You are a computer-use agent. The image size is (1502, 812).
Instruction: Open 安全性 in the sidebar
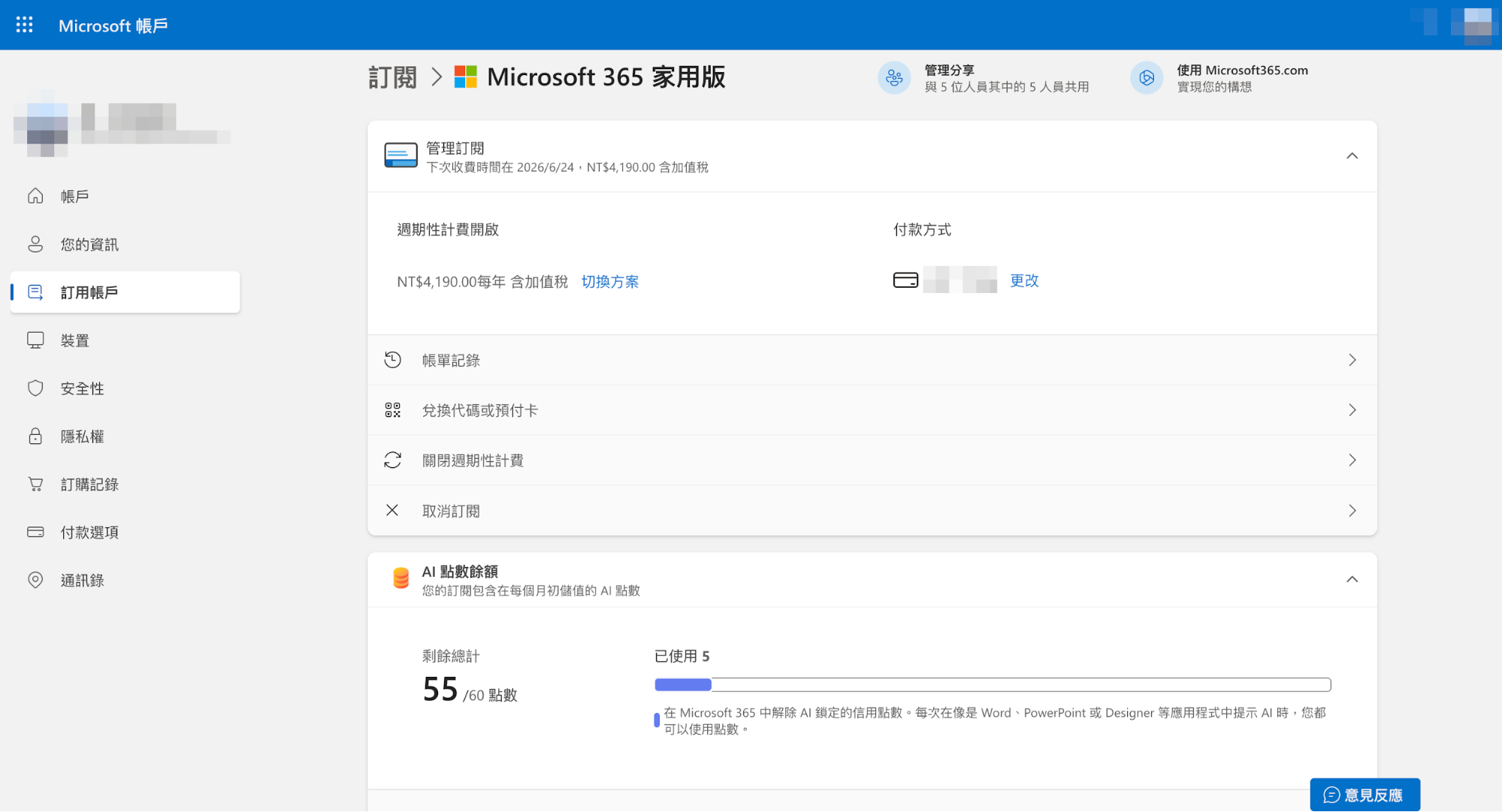point(125,388)
